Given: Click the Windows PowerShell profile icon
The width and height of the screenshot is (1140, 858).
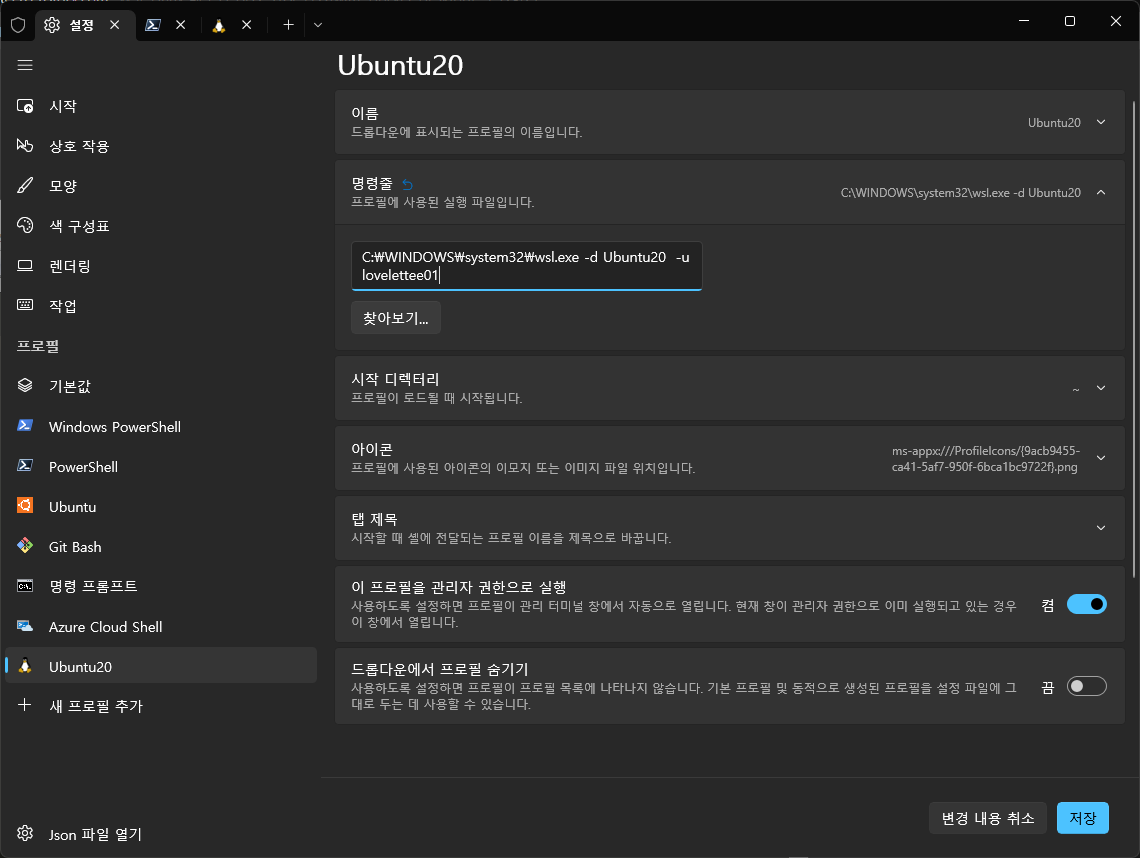Looking at the screenshot, I should pos(25,425).
